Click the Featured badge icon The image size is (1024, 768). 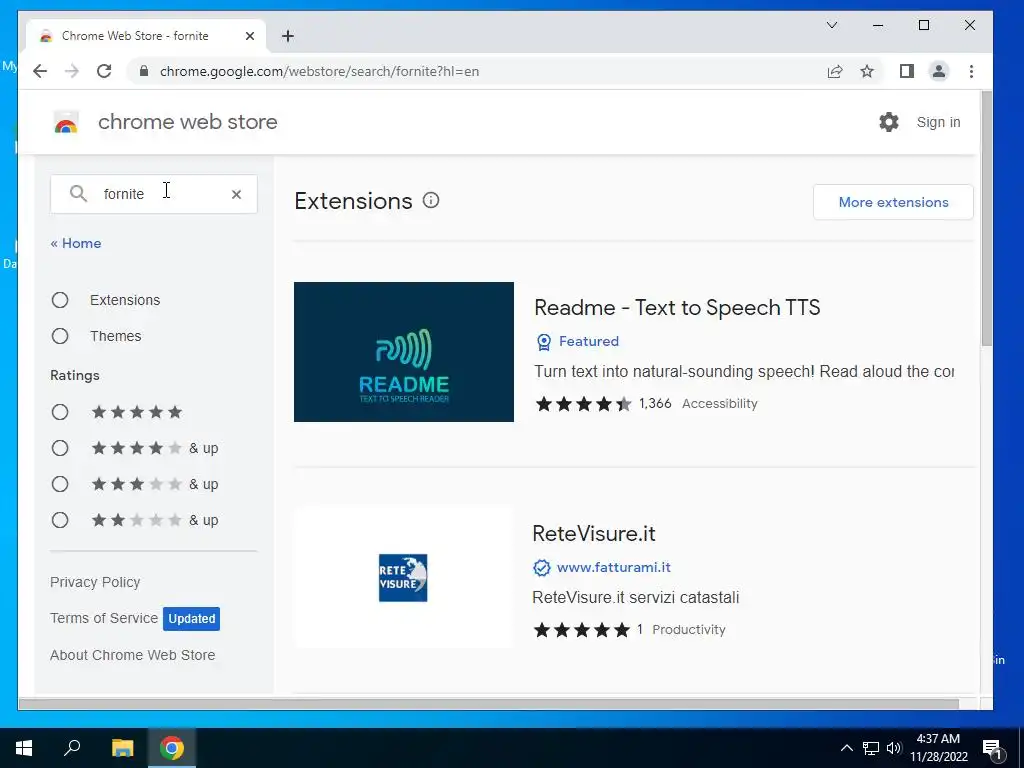[x=543, y=342]
